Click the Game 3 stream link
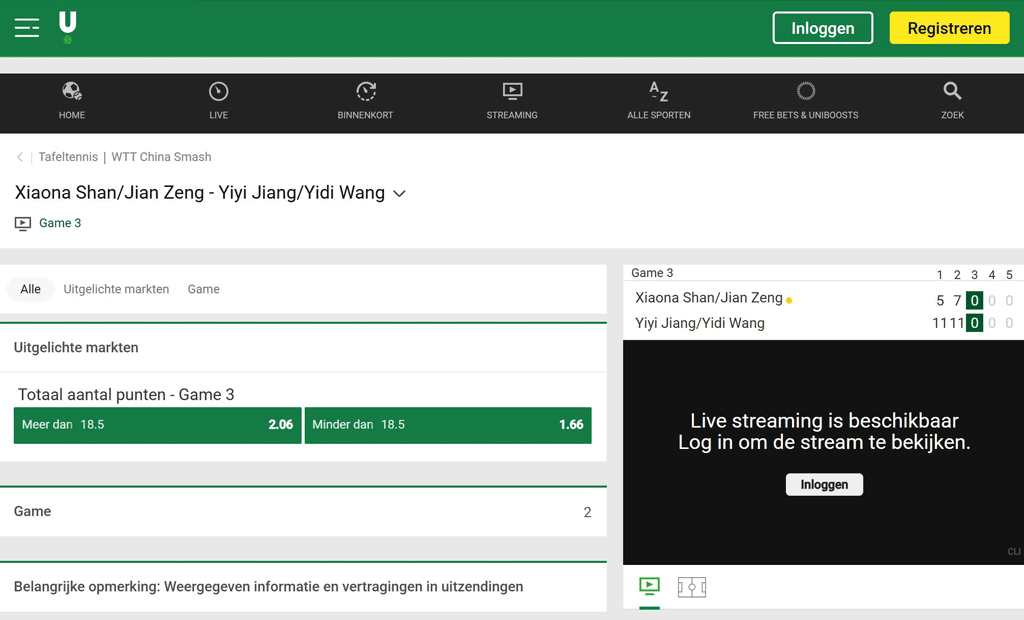Image resolution: width=1024 pixels, height=620 pixels. (60, 223)
